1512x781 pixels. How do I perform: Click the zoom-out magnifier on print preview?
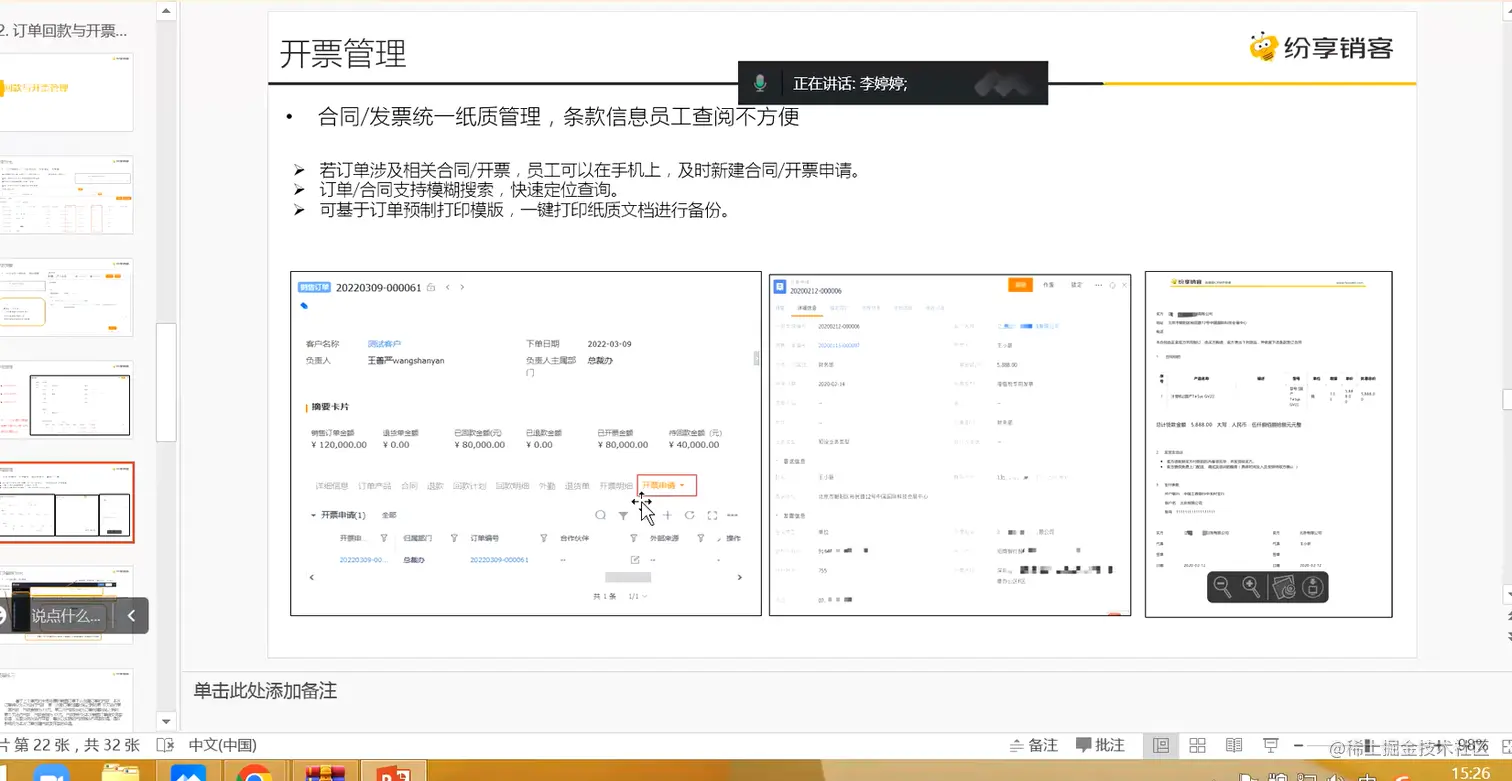(1222, 587)
